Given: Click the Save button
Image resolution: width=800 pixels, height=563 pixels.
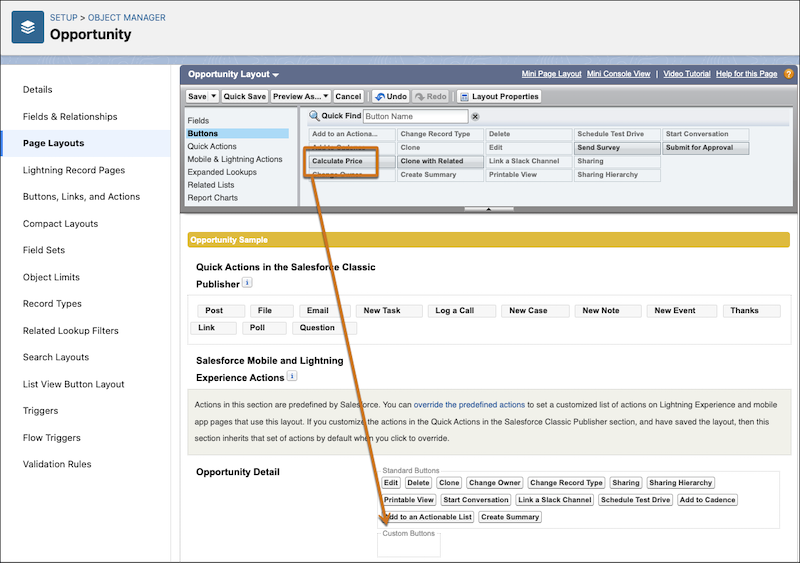Looking at the screenshot, I should coord(197,96).
